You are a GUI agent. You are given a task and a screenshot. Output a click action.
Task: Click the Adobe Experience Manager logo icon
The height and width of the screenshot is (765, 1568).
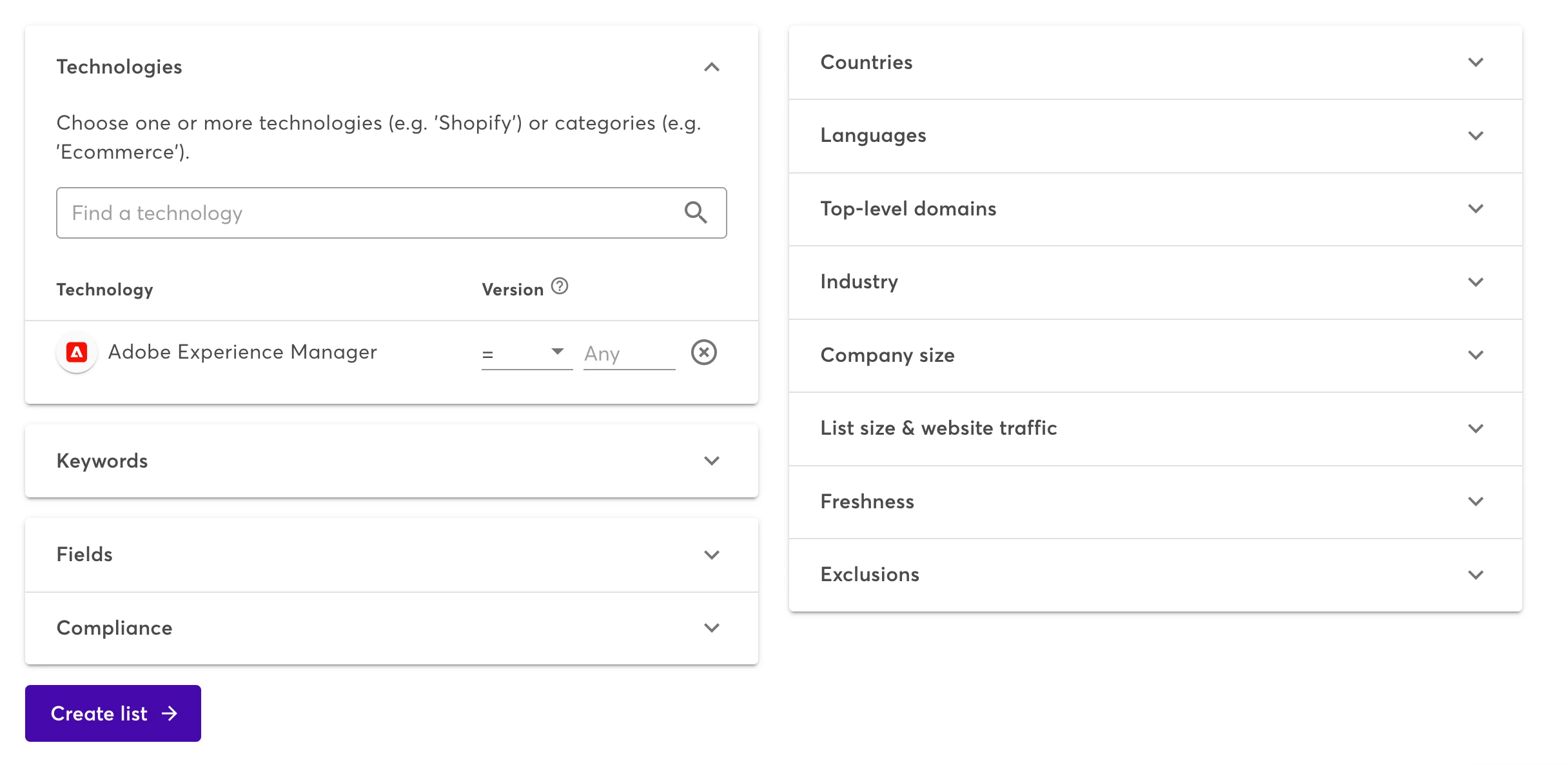(x=77, y=352)
